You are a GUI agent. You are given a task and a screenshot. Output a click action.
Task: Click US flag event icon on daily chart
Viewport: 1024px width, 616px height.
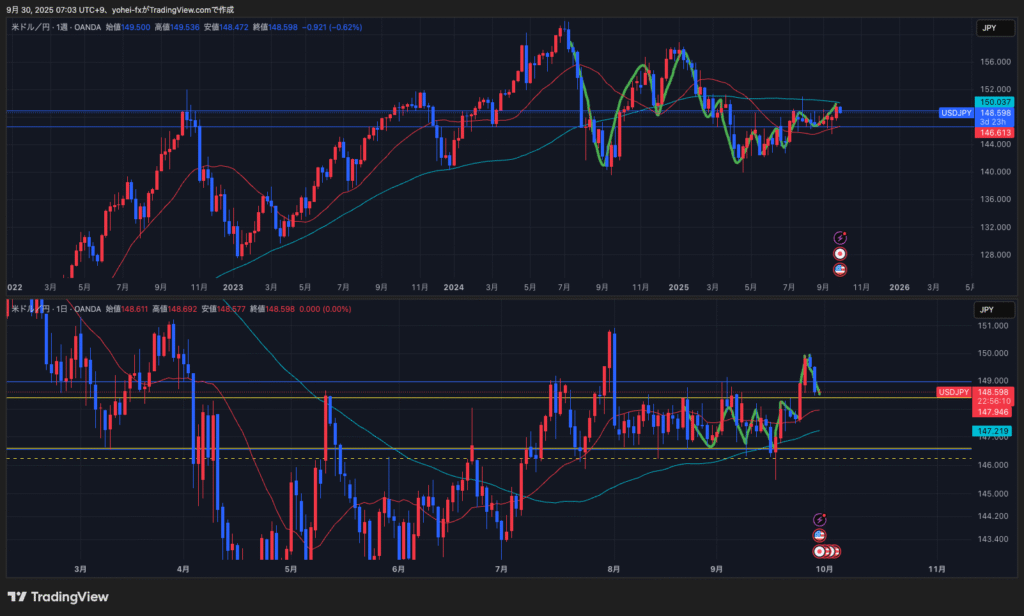tap(821, 535)
